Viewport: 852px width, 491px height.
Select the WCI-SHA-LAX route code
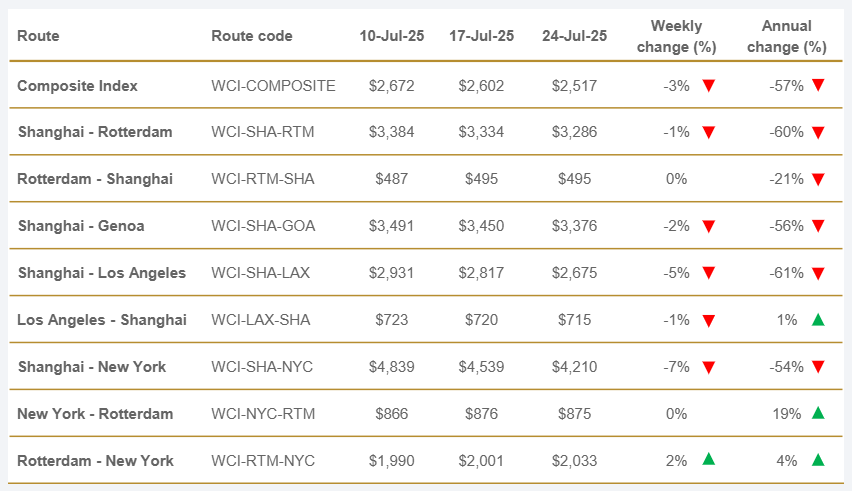261,273
